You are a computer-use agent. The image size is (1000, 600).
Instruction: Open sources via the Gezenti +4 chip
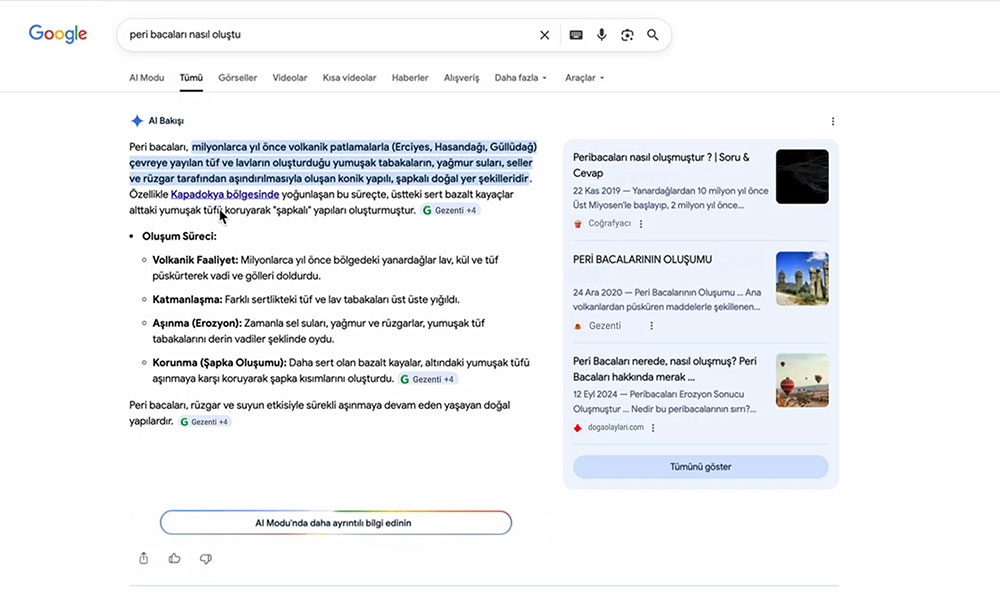pos(450,211)
